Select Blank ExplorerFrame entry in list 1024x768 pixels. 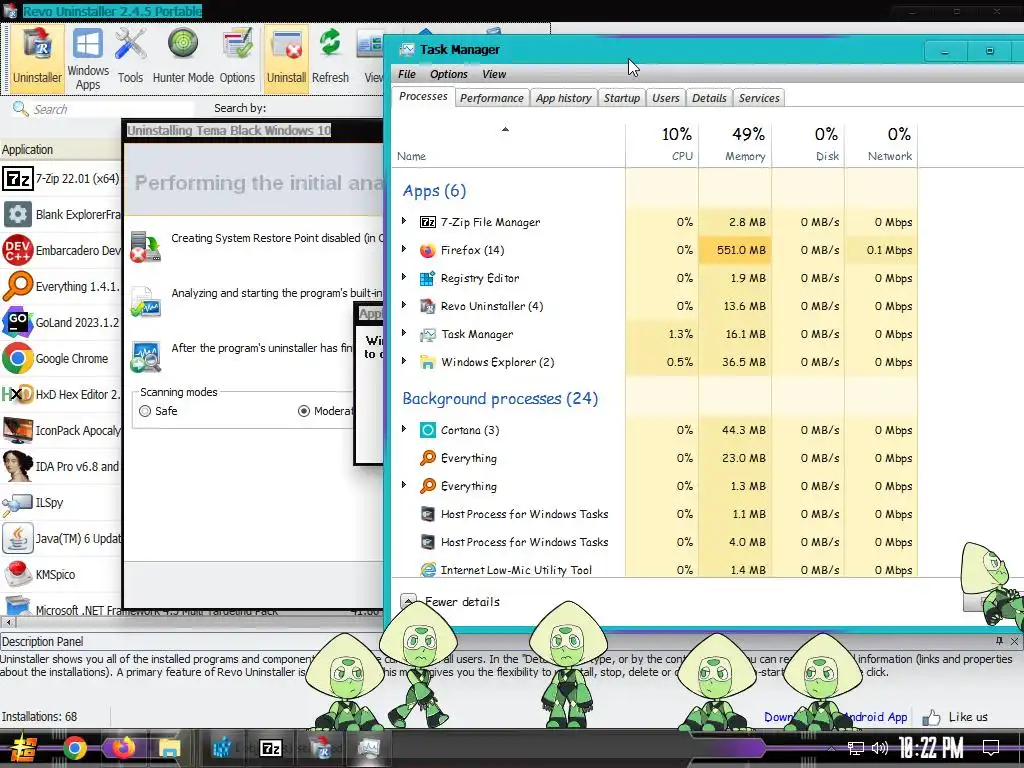pos(61,214)
